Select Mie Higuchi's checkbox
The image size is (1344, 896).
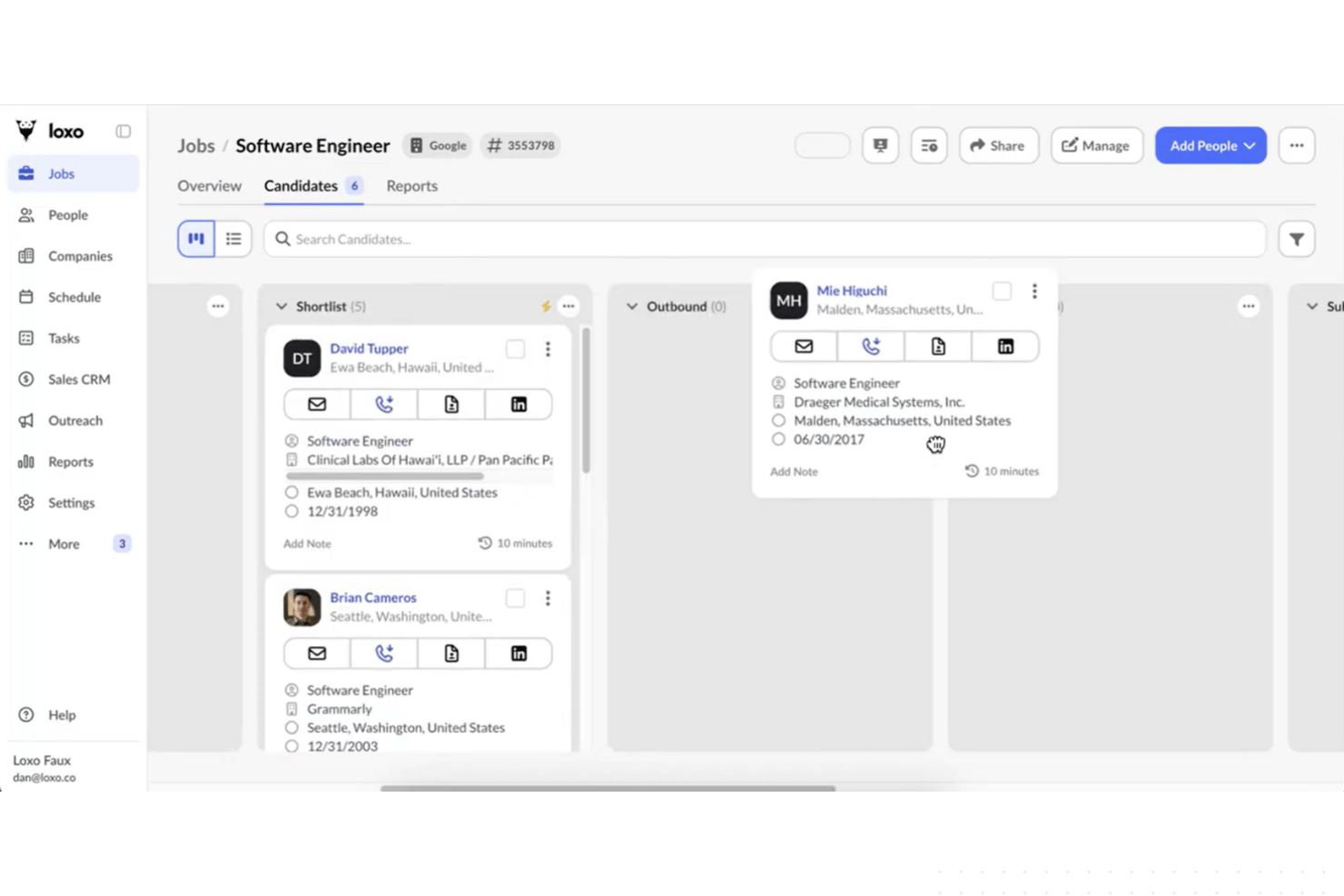tap(1002, 290)
